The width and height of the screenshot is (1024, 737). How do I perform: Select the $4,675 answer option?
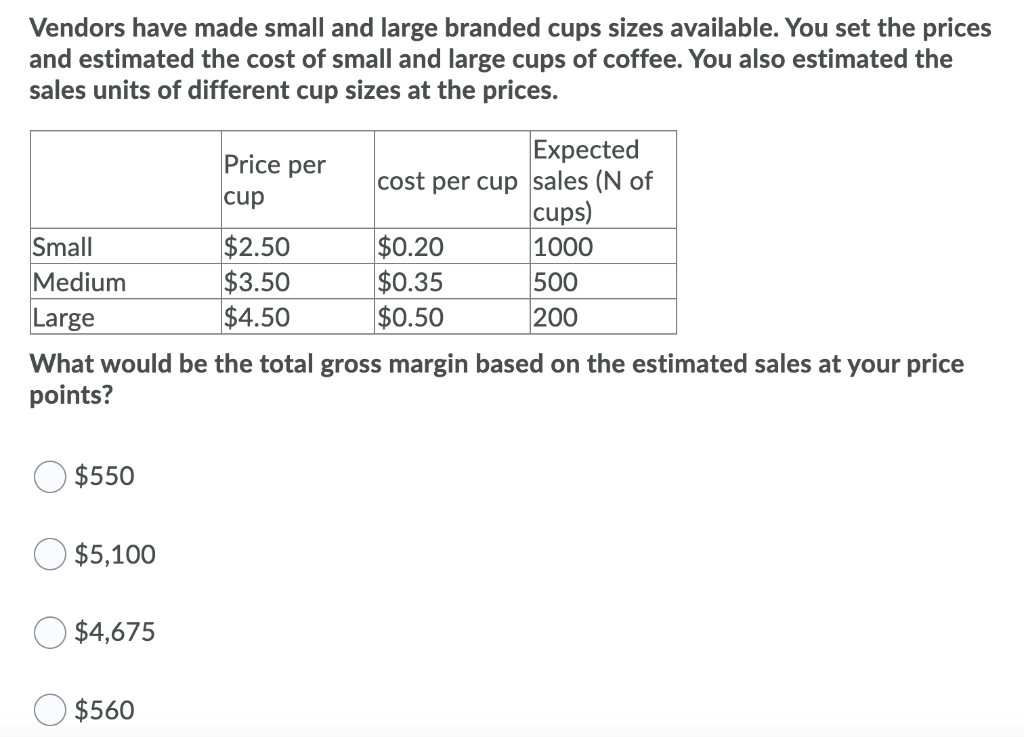[x=49, y=631]
